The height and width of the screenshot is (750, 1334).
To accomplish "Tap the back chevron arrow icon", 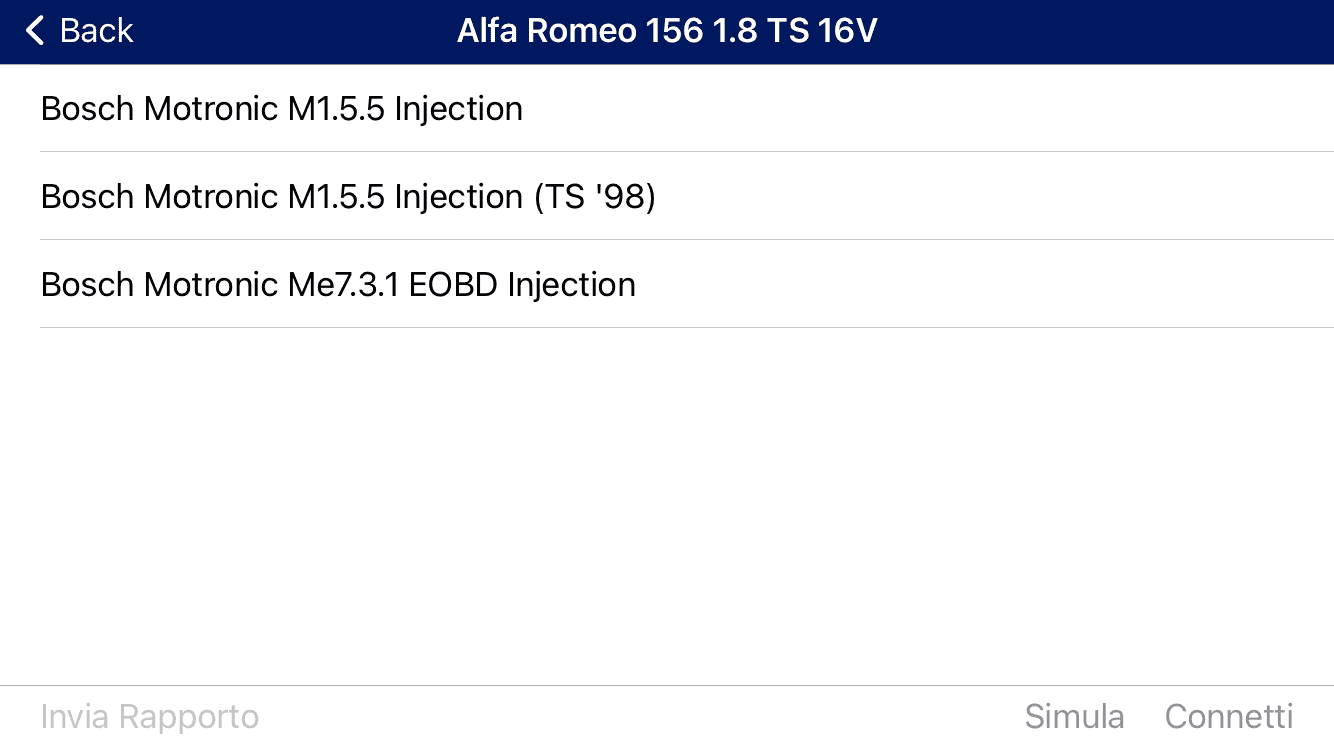I will click(x=35, y=31).
